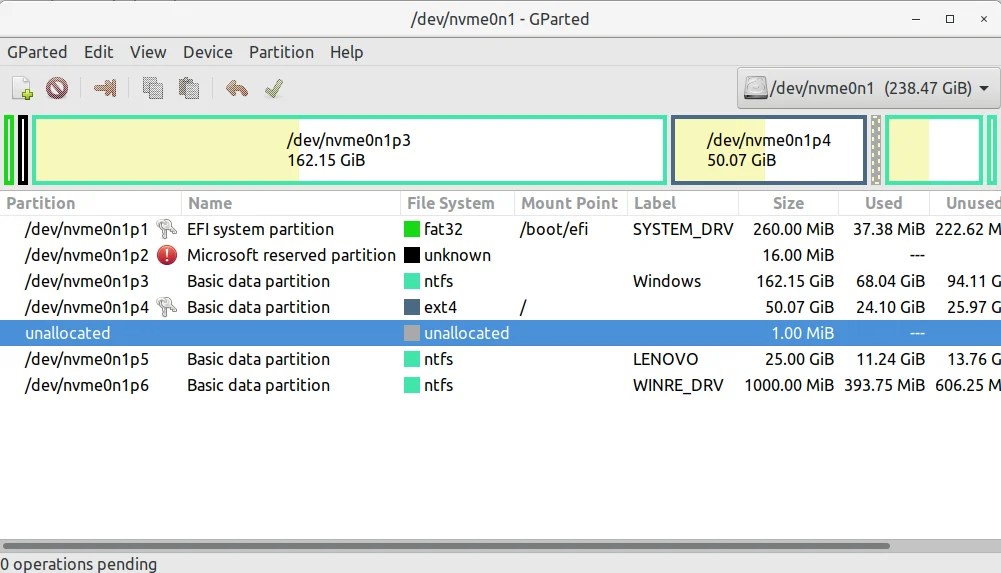The image size is (1001, 573).
Task: Click the red warning icon on /dev/nvme0n1p2
Action: [167, 255]
